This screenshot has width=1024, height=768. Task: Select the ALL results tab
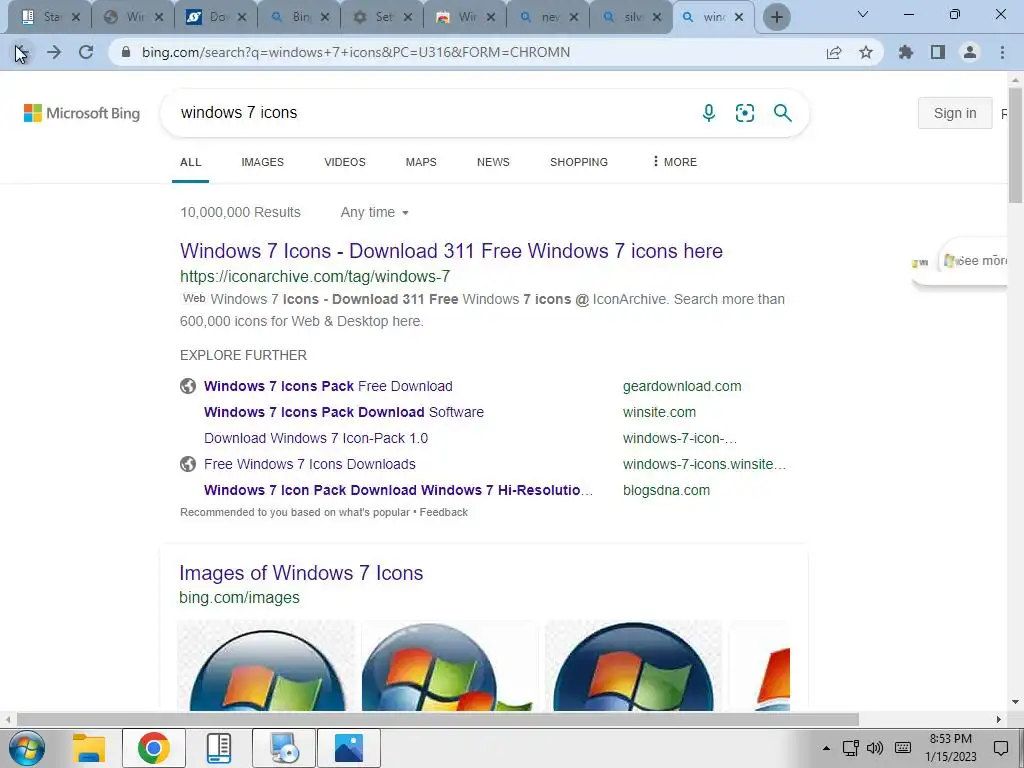pyautogui.click(x=191, y=162)
